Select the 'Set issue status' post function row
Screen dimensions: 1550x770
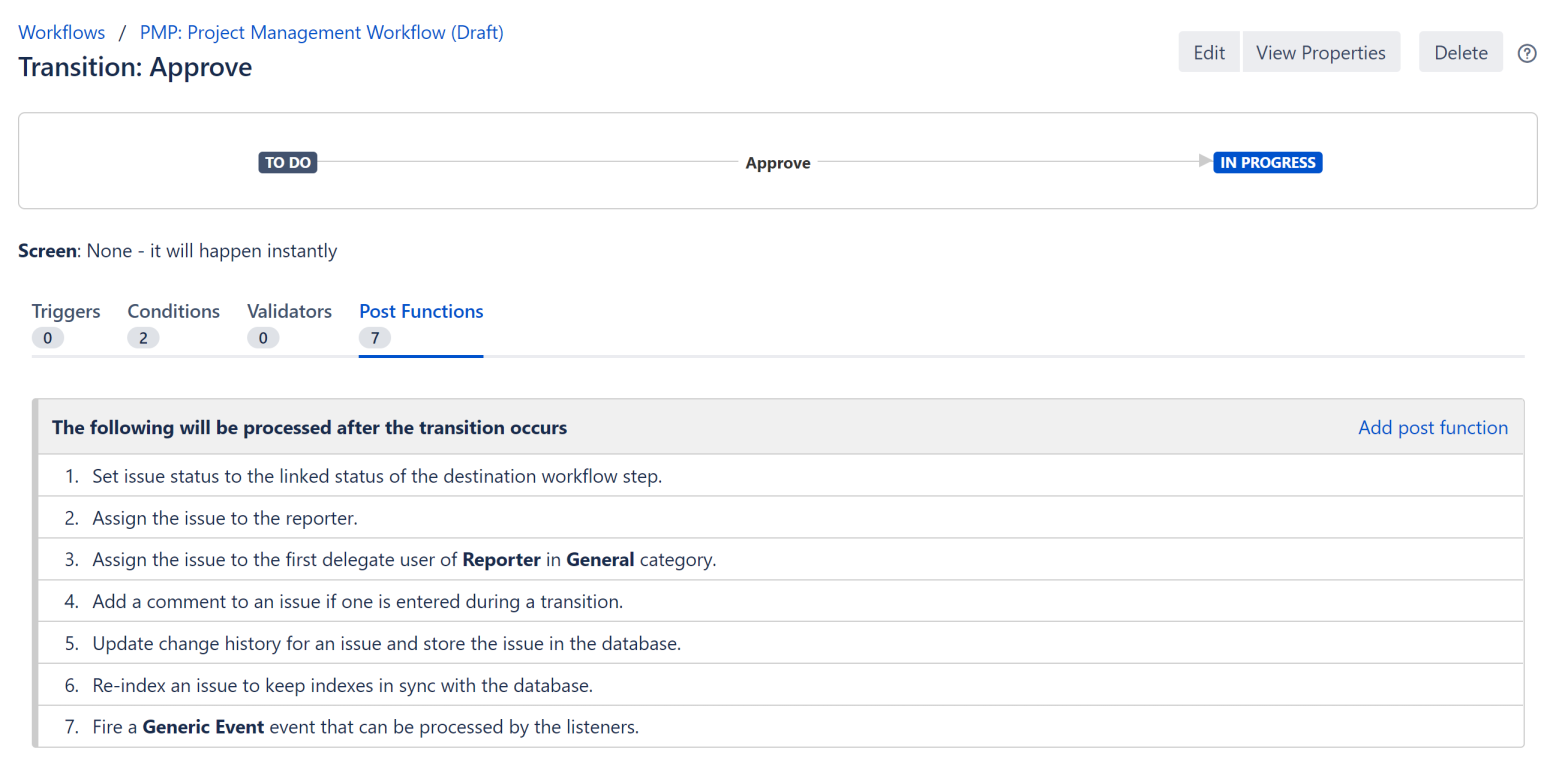point(377,476)
